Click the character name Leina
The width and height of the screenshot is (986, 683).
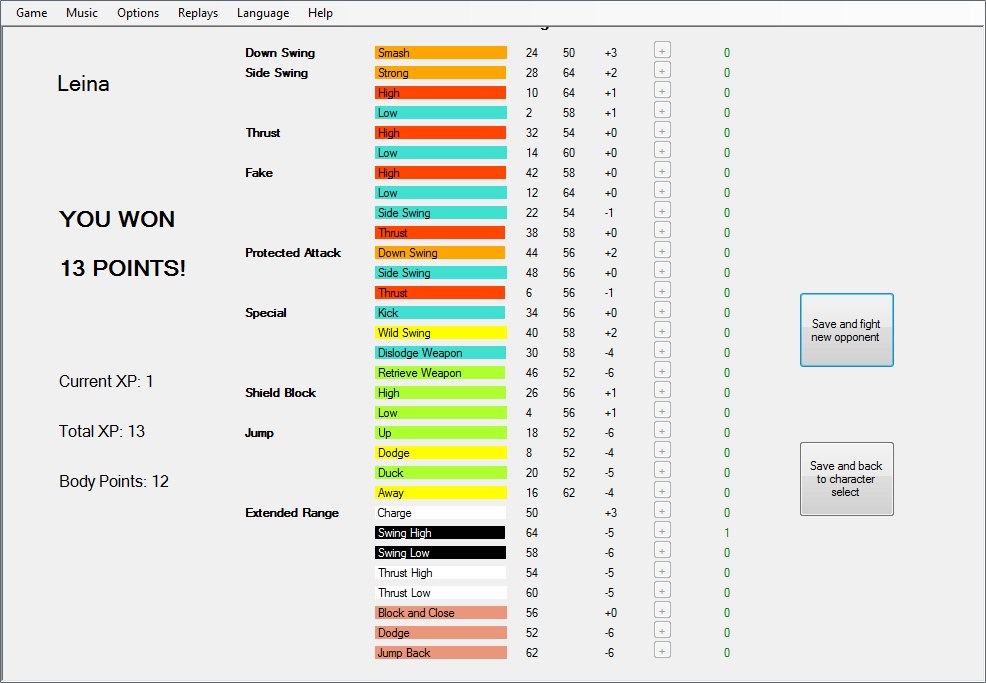[83, 84]
